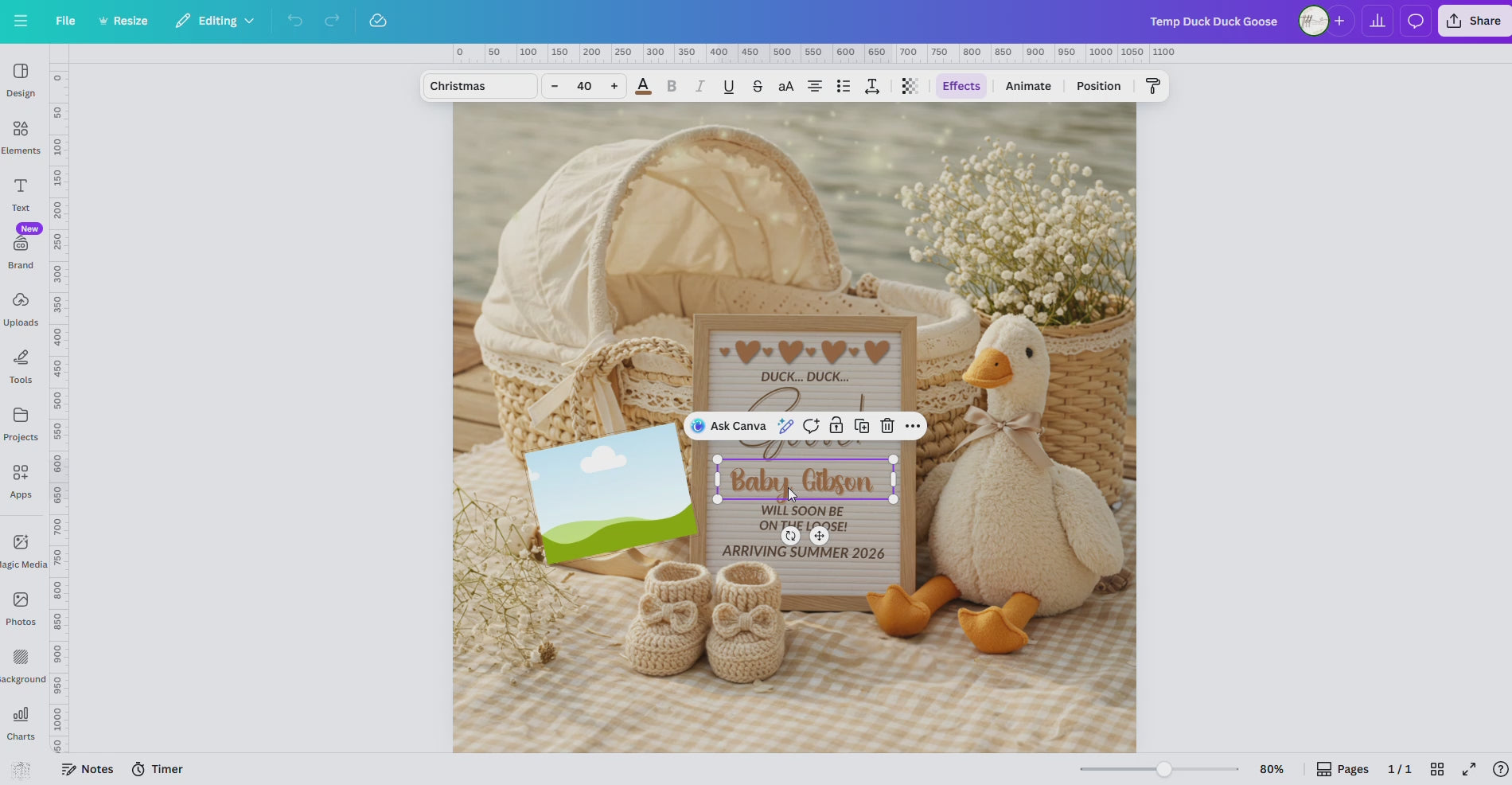This screenshot has width=1512, height=785.
Task: Lock the selected element
Action: point(836,426)
